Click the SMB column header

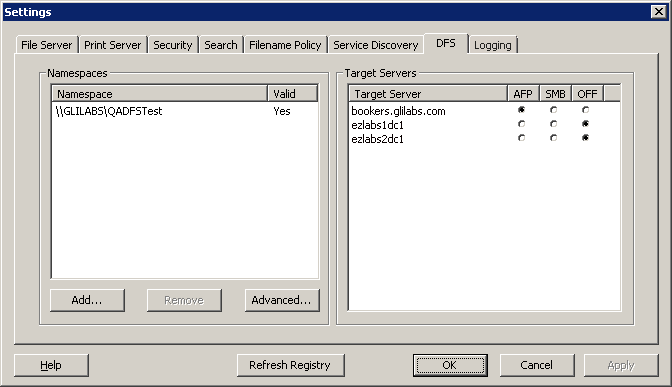(x=555, y=93)
